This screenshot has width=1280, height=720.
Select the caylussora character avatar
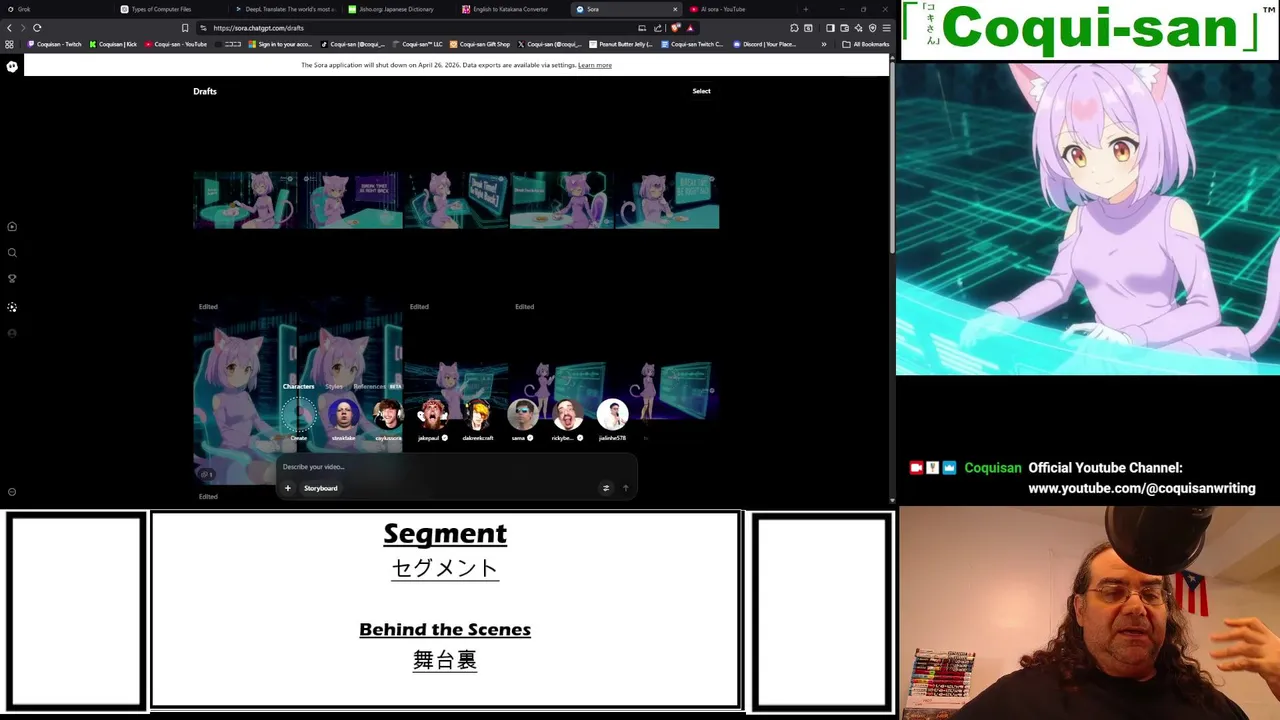[x=388, y=414]
